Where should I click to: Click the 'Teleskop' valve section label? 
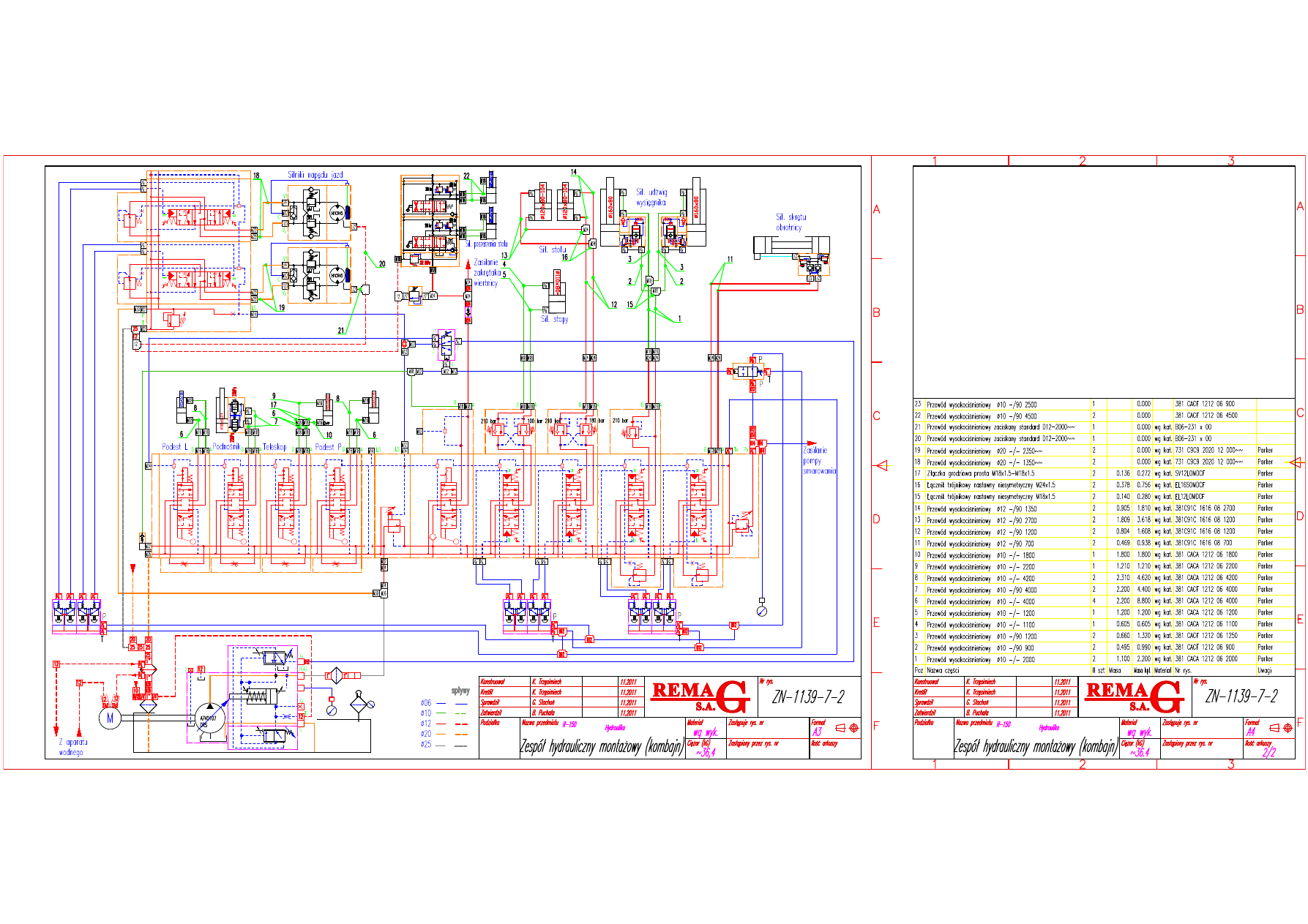(x=275, y=446)
